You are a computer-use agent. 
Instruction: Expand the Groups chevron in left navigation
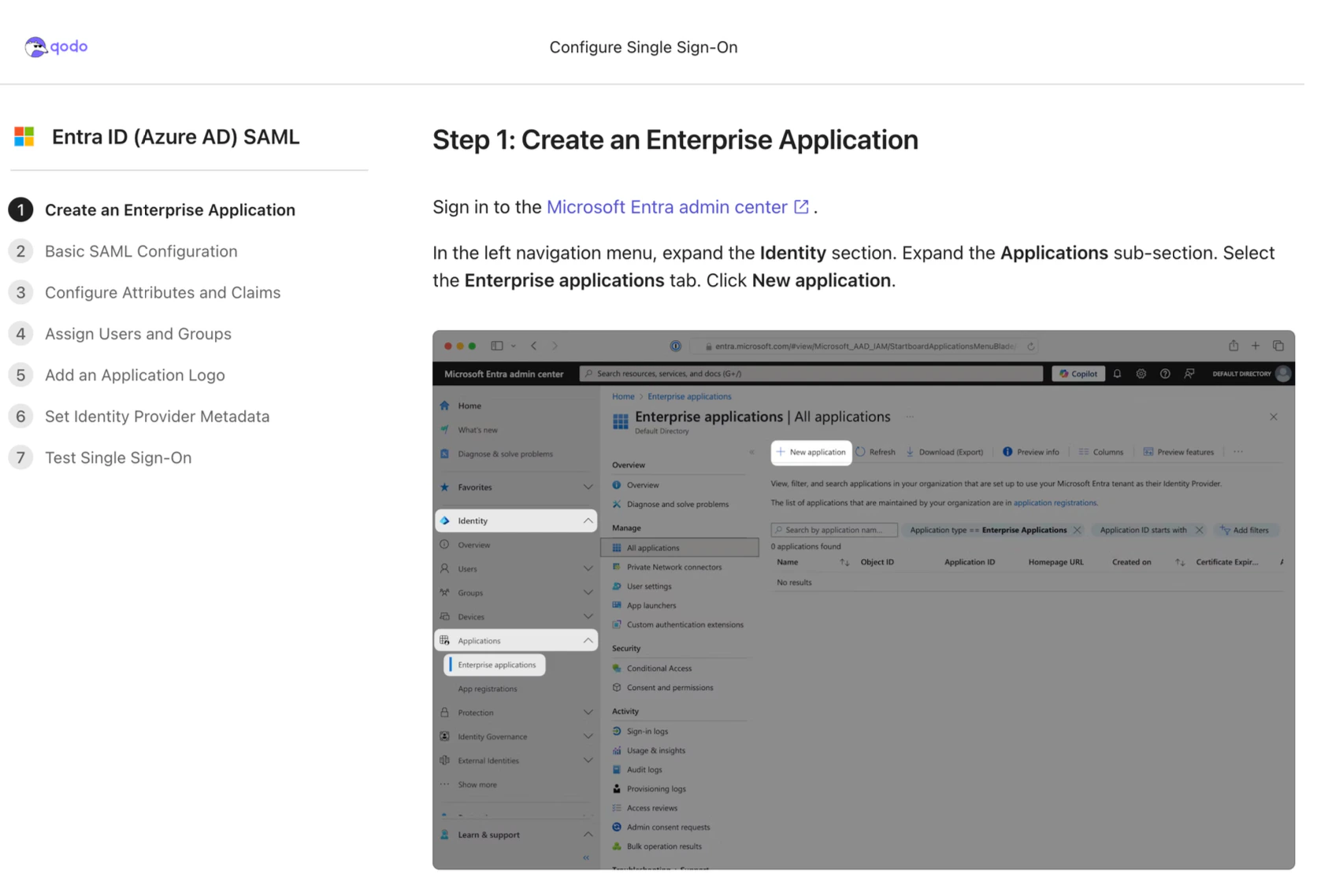[x=588, y=593]
